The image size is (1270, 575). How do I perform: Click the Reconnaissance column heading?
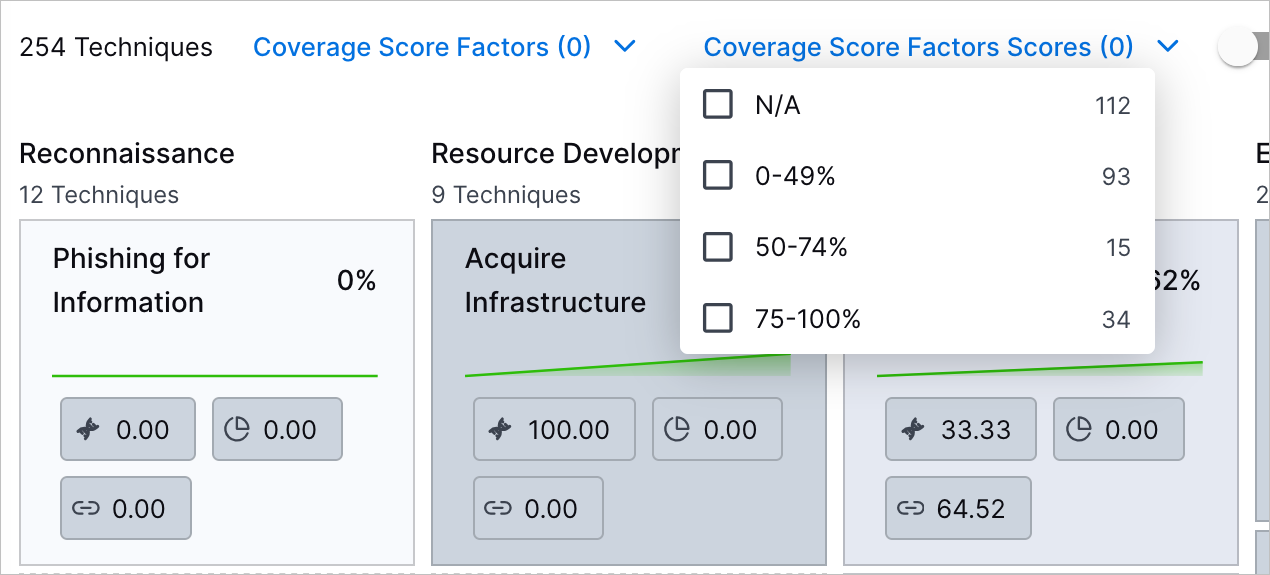point(127,153)
